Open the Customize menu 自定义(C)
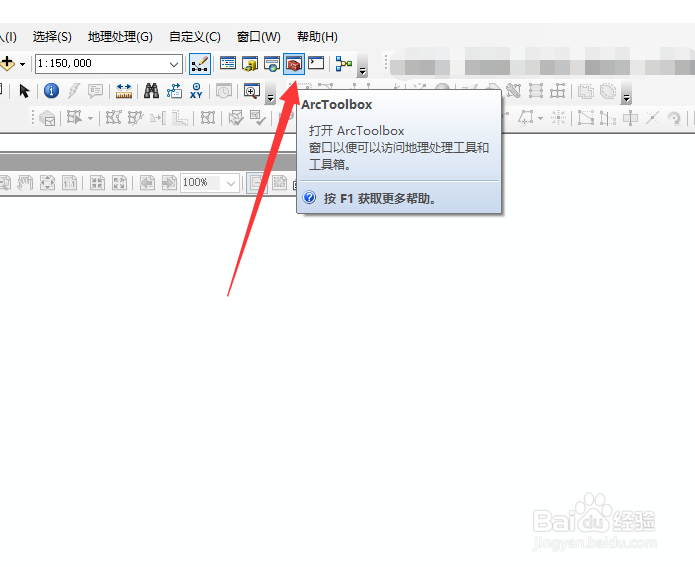Screen dimensions: 695x567 click(195, 36)
